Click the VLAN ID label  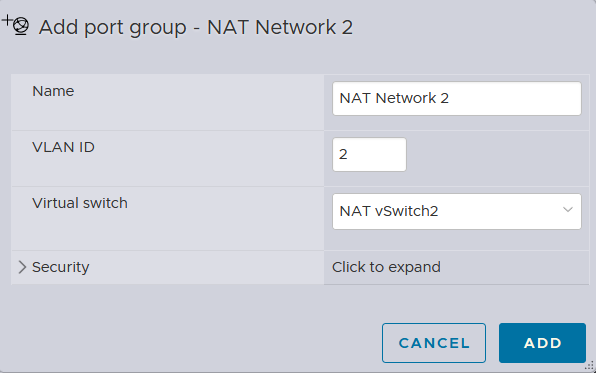coord(63,147)
